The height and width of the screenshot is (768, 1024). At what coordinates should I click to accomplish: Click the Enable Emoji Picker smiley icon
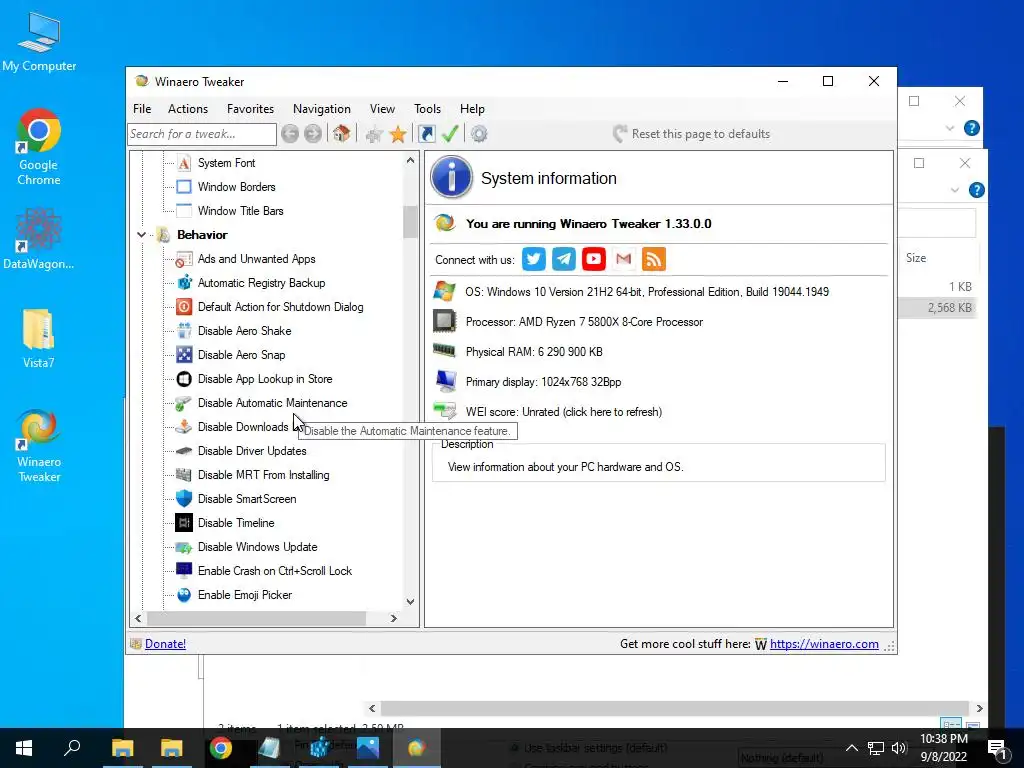click(x=184, y=595)
